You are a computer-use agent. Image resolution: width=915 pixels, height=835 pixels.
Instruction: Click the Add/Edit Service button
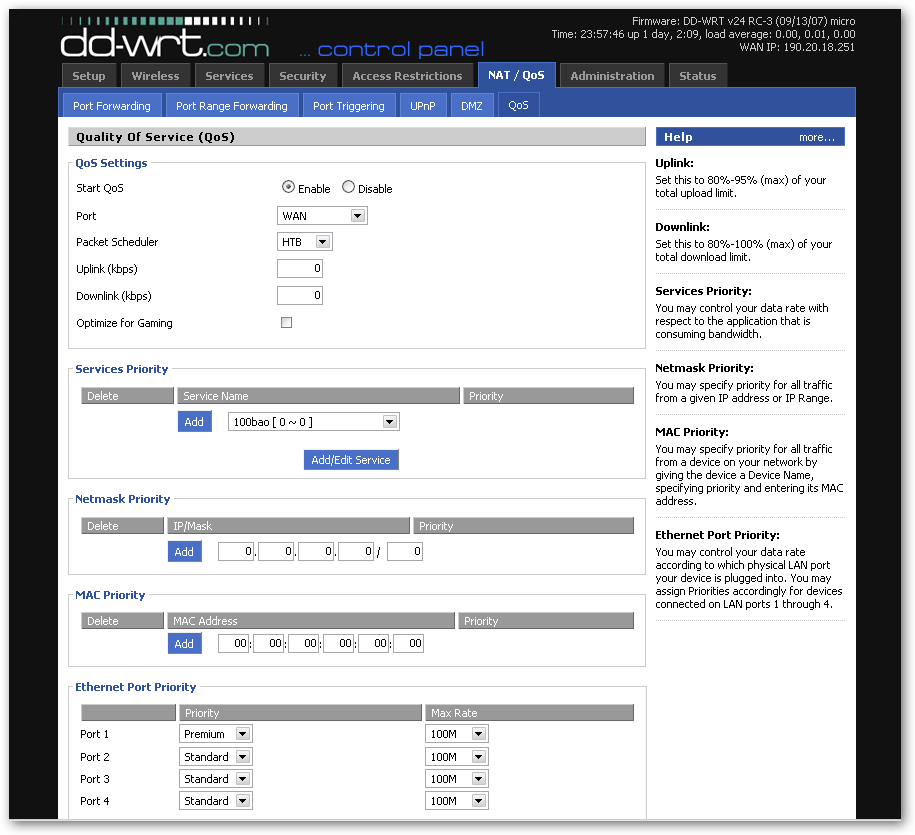click(x=351, y=460)
